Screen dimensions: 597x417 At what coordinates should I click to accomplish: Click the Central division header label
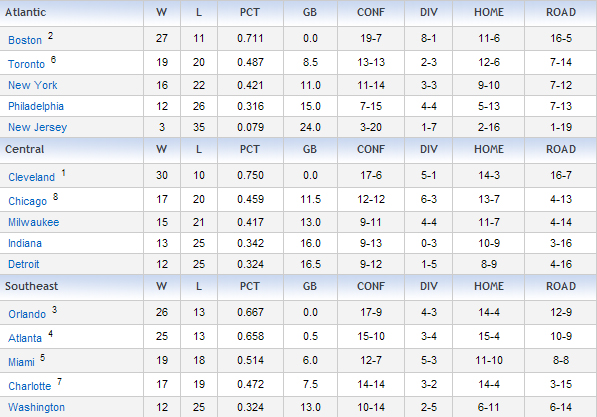point(24,149)
